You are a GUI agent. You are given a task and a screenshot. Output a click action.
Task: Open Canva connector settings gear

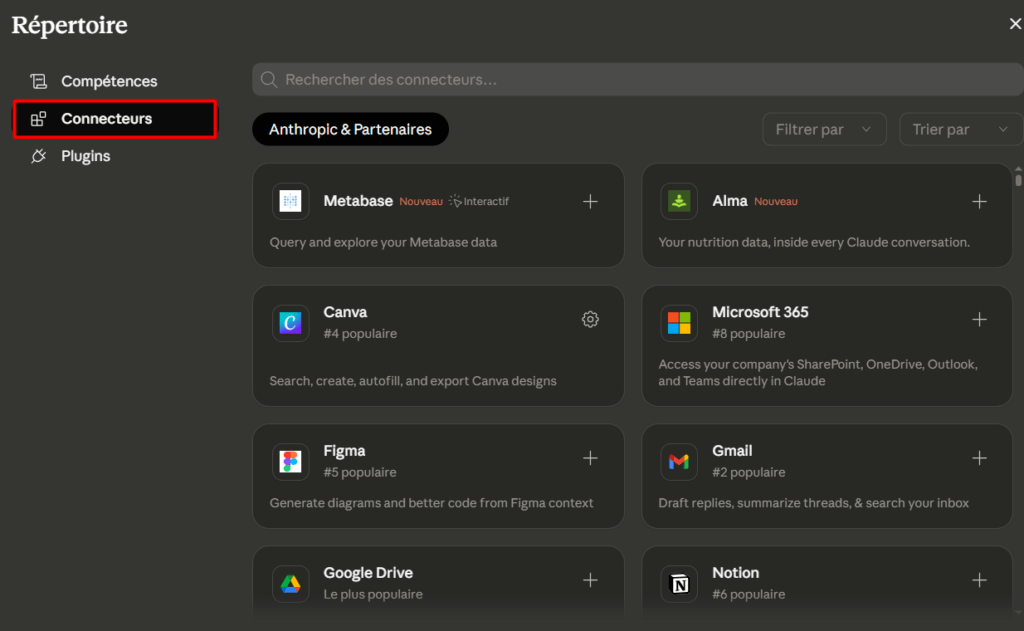tap(590, 319)
